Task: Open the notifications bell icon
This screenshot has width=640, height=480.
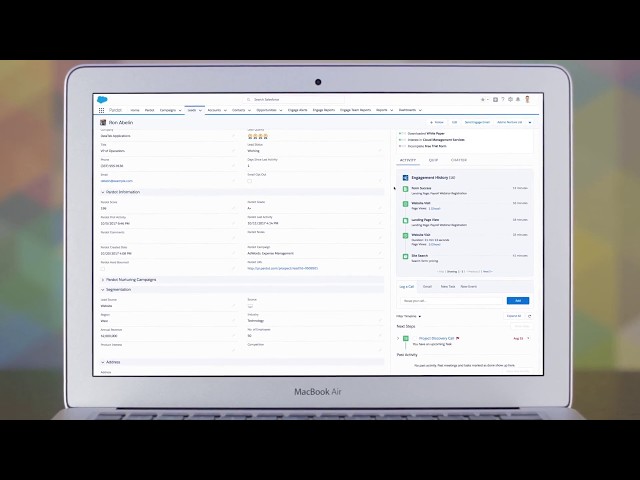Action: [x=518, y=99]
